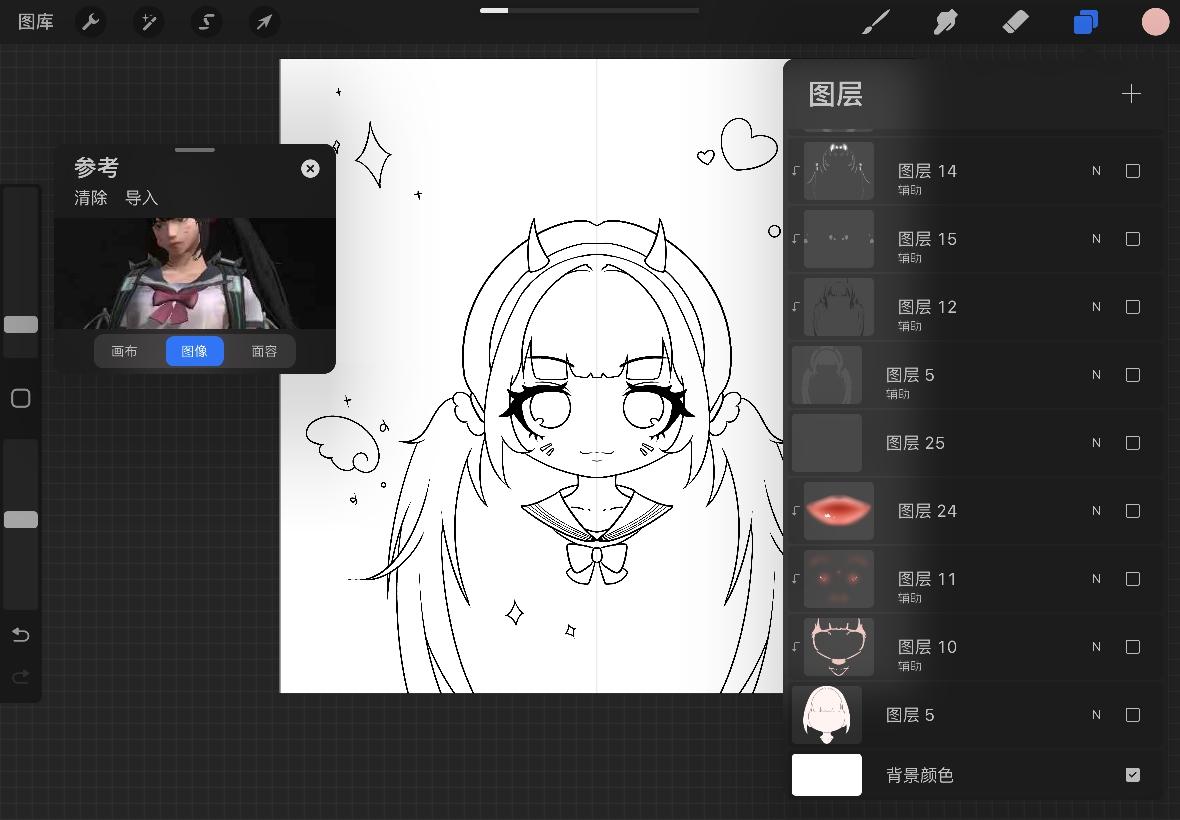1180x820 pixels.
Task: Select the Brush paint tool
Action: click(x=876, y=22)
